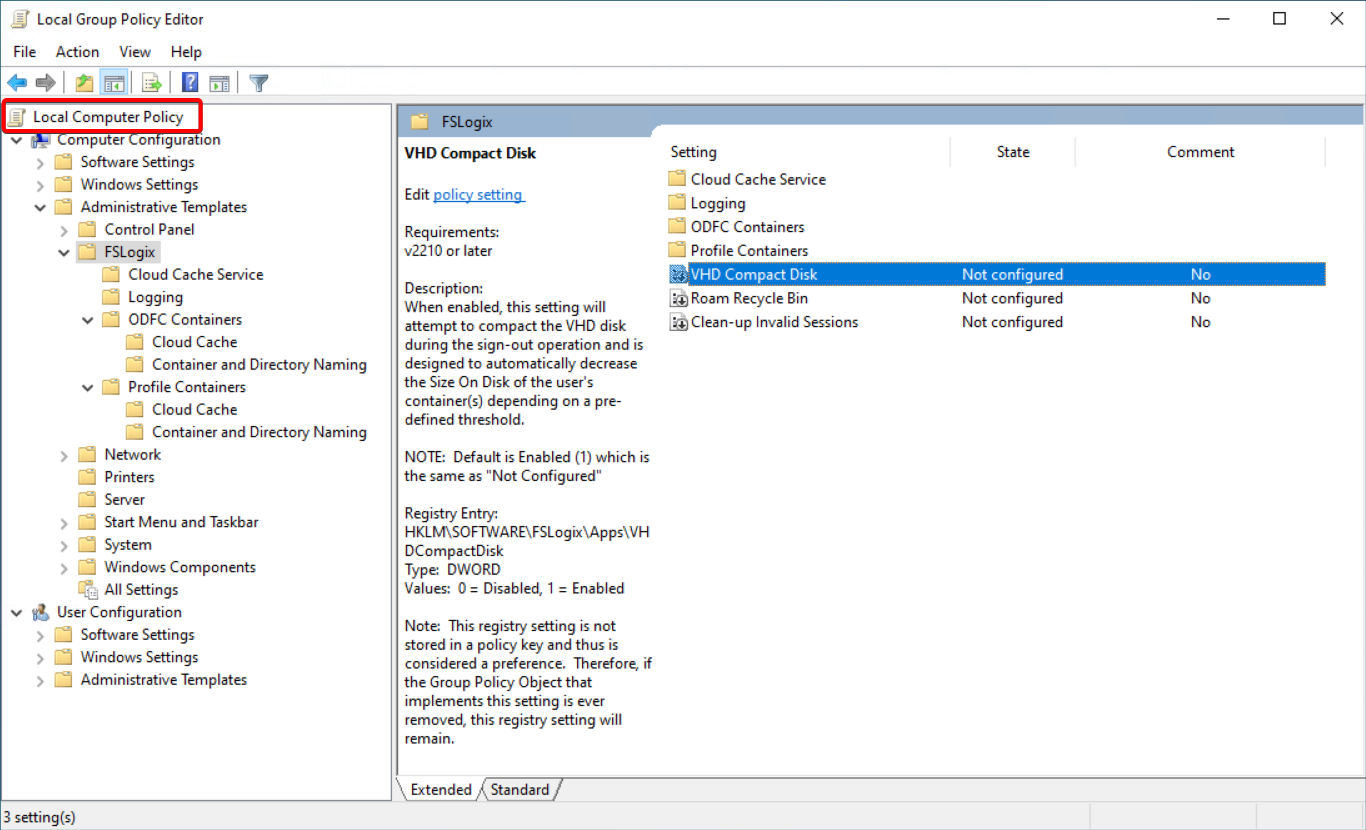Click the Forward navigation arrow
The height and width of the screenshot is (830, 1366).
[x=44, y=82]
